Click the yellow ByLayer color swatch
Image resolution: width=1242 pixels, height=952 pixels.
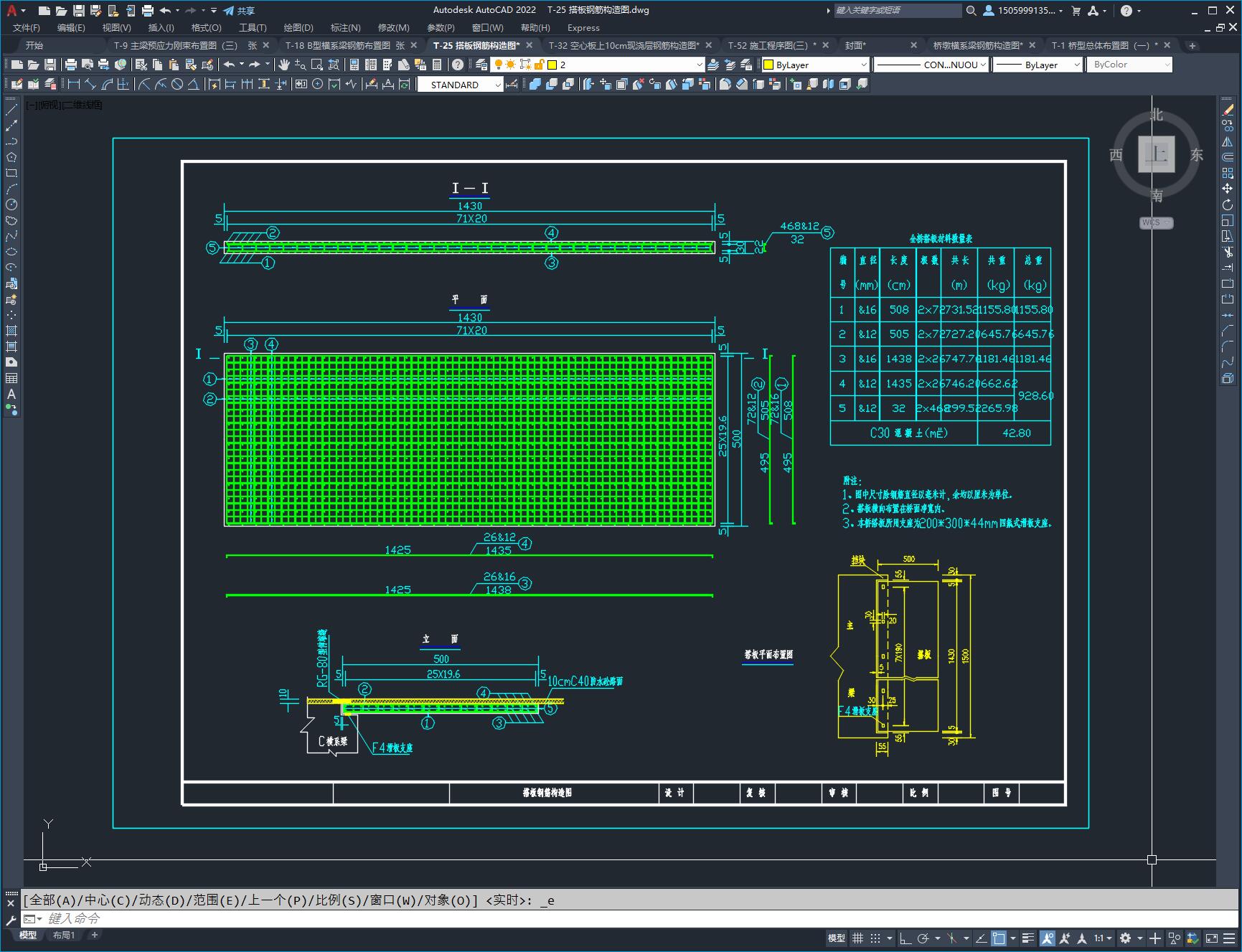coord(768,65)
